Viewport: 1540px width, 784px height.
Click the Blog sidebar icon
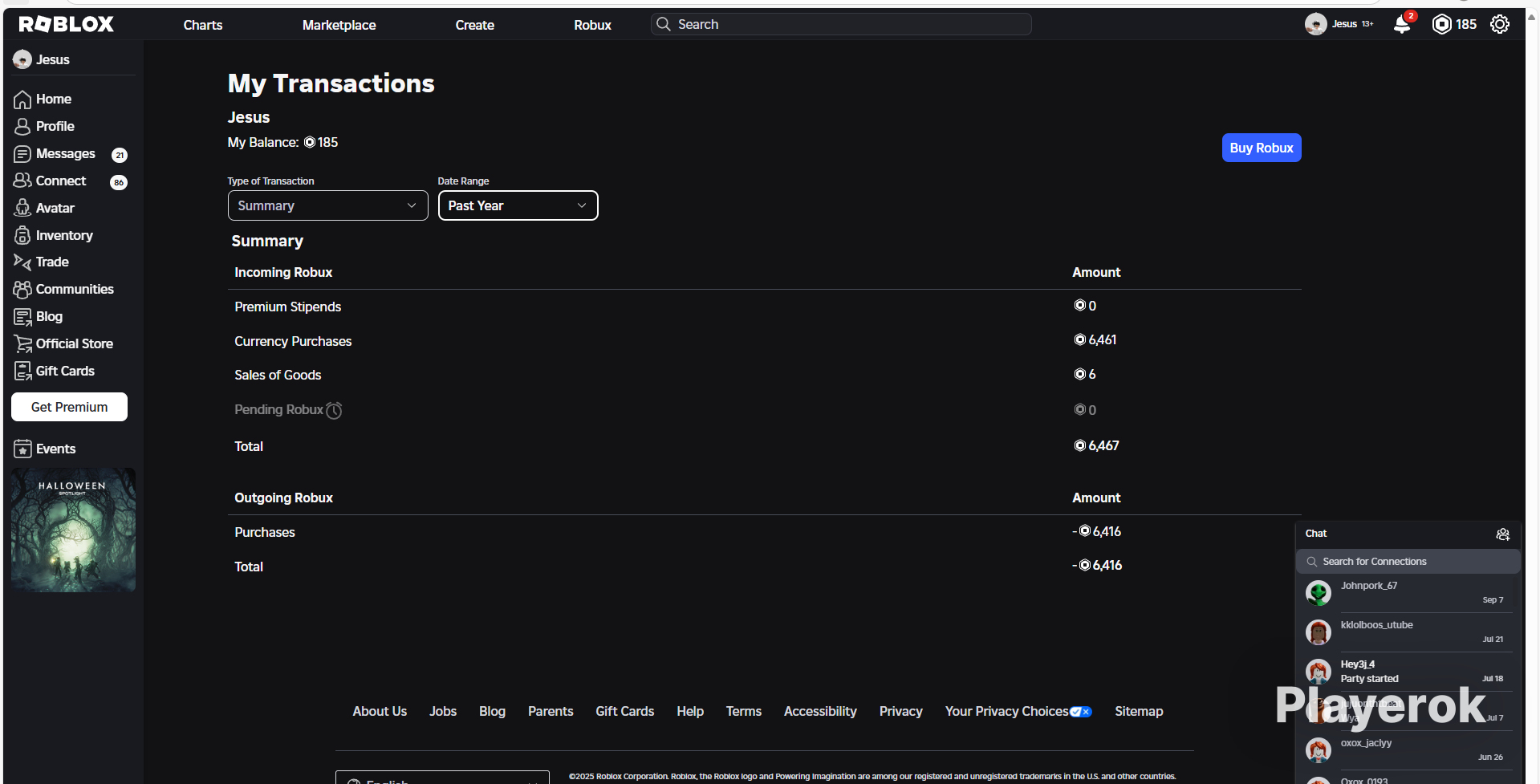point(22,317)
